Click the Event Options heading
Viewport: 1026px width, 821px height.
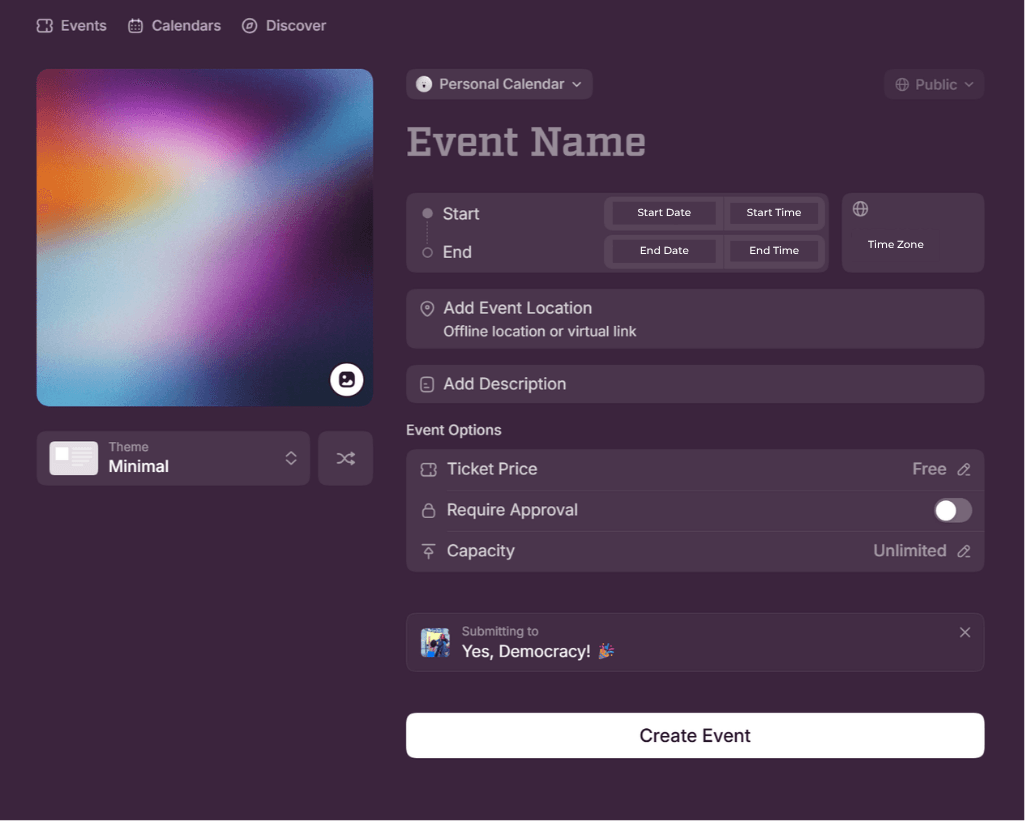[x=453, y=430]
